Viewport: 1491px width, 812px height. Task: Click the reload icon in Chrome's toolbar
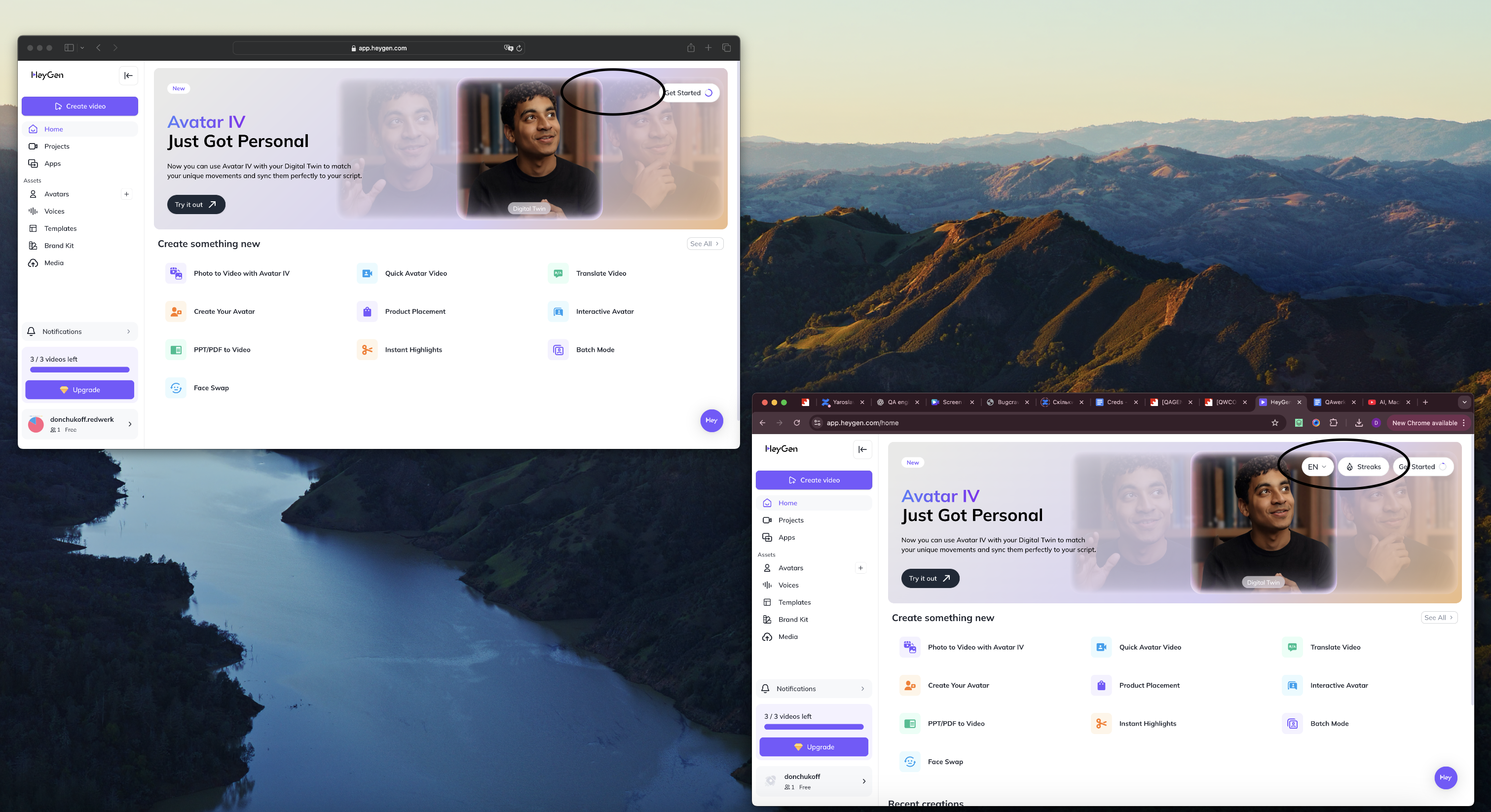pos(796,423)
